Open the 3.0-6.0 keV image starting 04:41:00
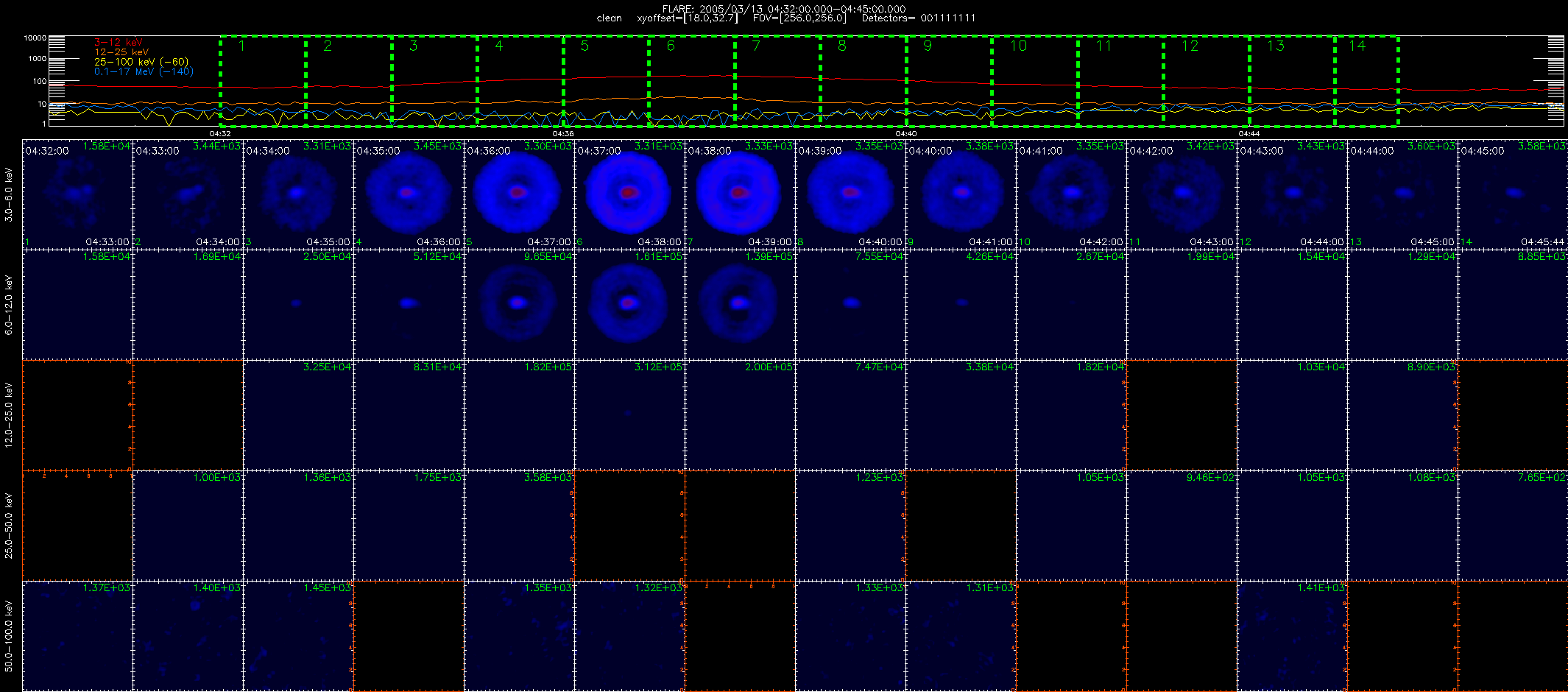 pyautogui.click(x=1071, y=194)
